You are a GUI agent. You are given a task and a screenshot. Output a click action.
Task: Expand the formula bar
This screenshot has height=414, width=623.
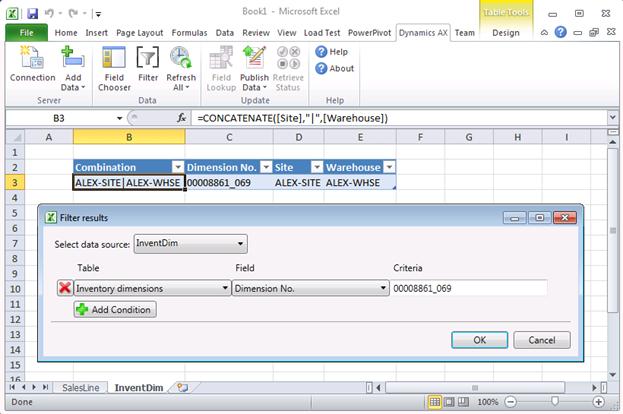pyautogui.click(x=612, y=118)
